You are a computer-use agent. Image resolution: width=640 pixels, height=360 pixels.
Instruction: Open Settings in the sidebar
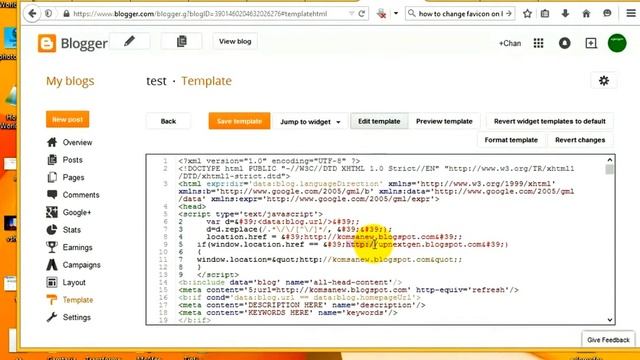pyautogui.click(x=77, y=318)
